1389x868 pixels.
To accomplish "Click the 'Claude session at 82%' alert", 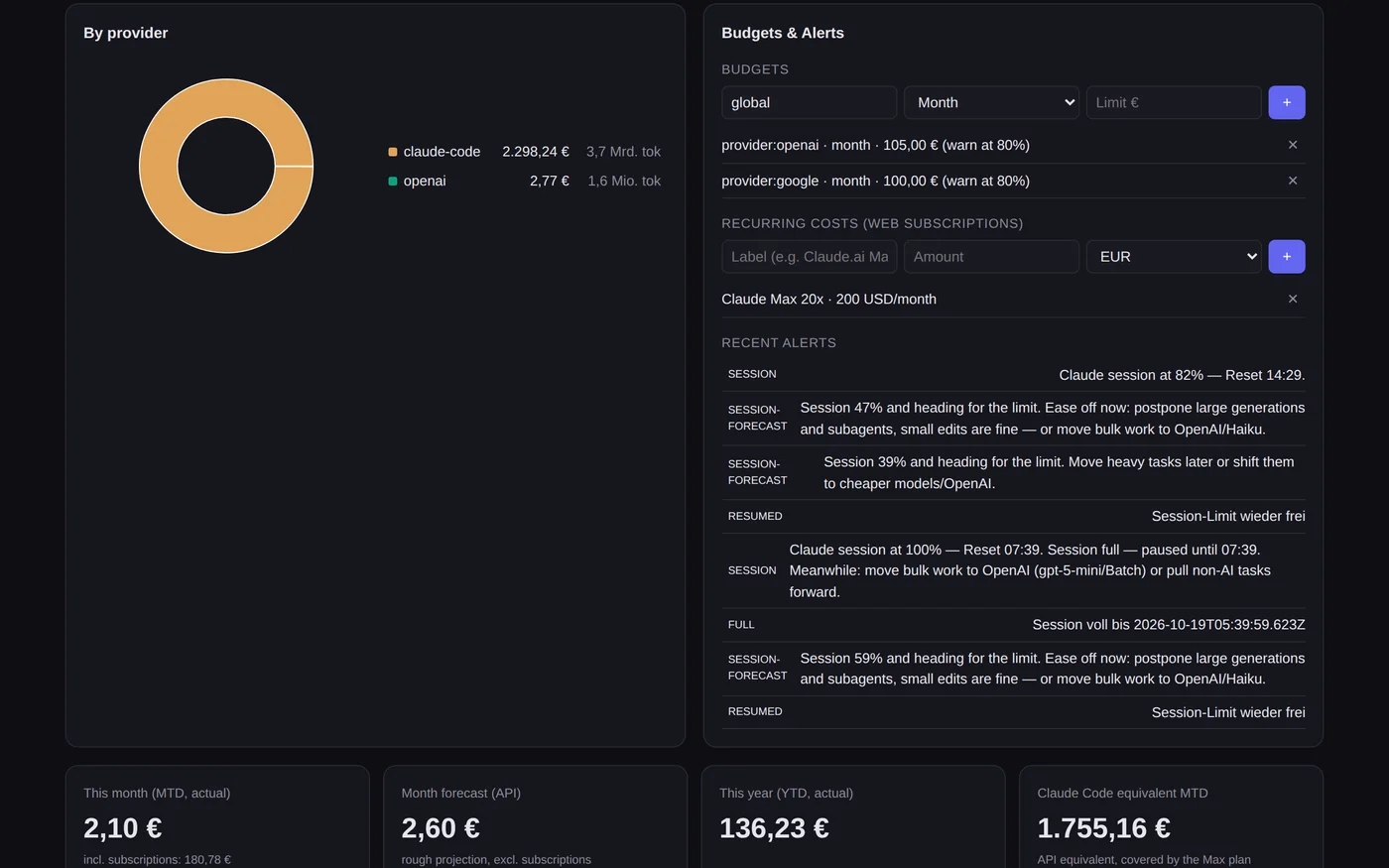I will click(x=1013, y=375).
